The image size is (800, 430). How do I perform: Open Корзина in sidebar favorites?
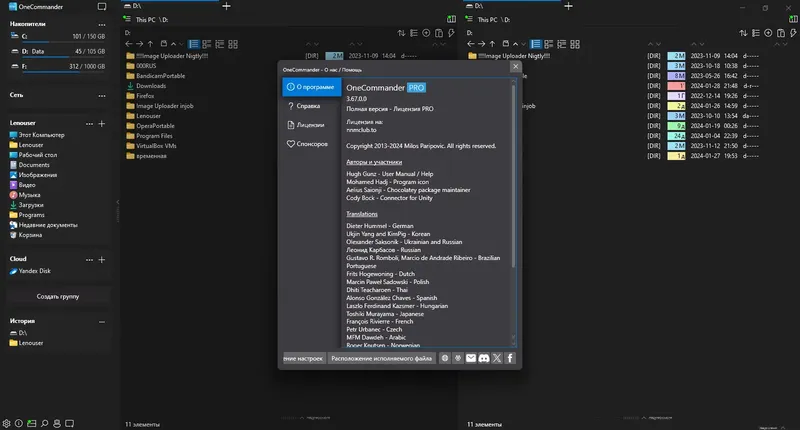[26, 235]
